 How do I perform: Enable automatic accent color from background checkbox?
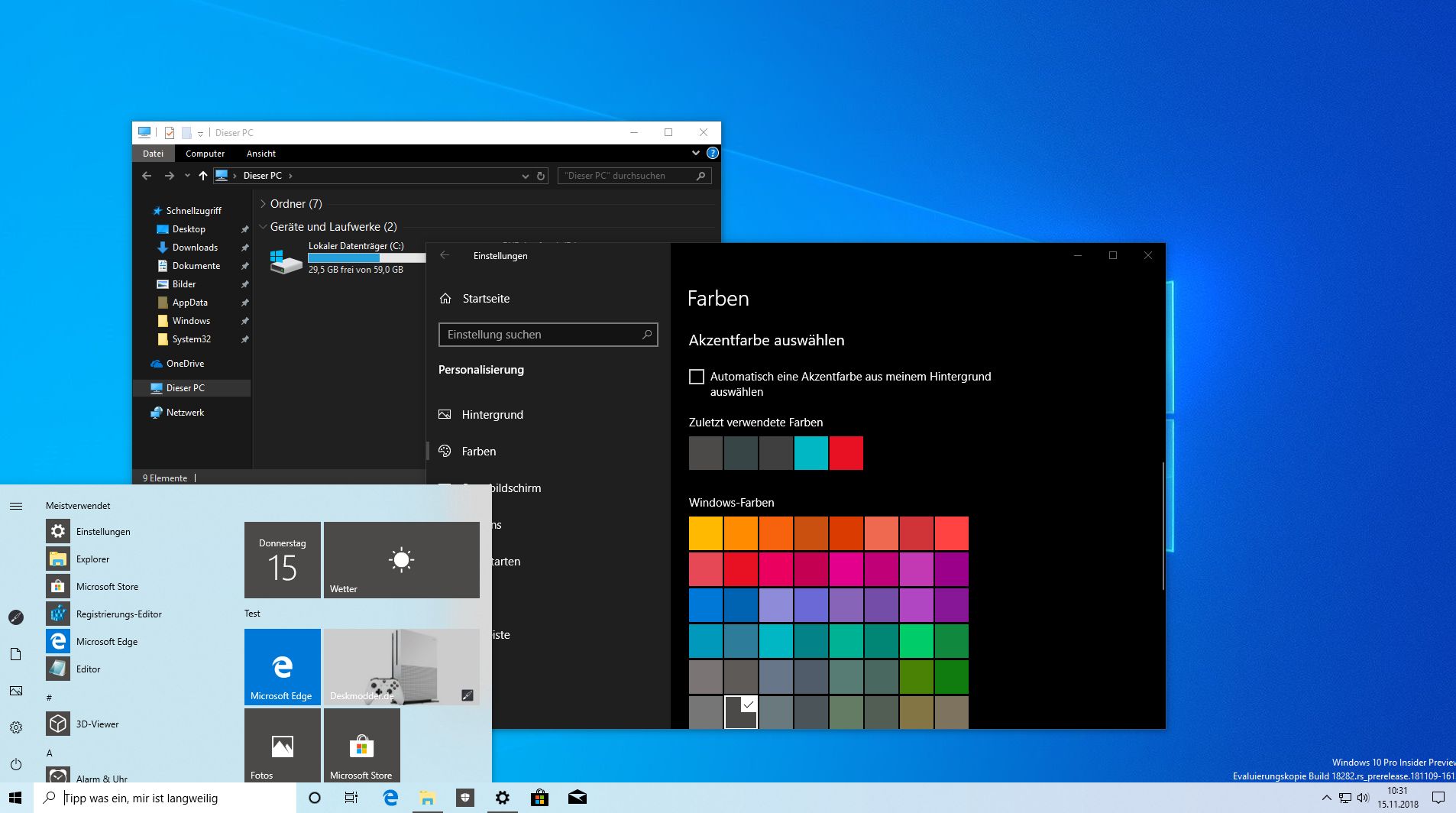pyautogui.click(x=697, y=377)
